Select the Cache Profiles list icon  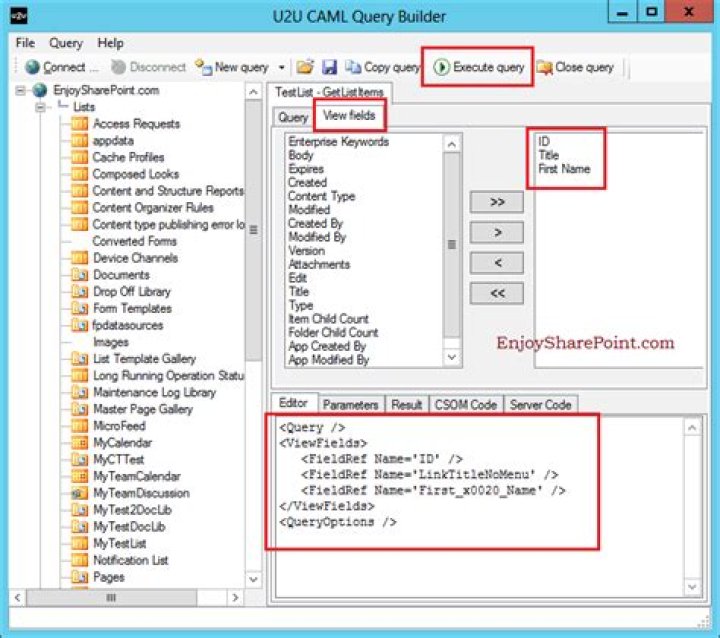tap(79, 157)
